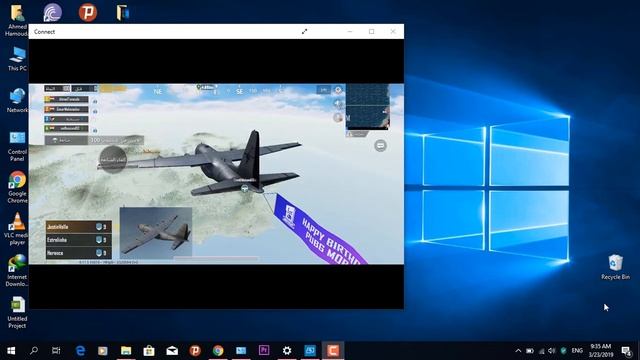Tap the round dark jump button over plane wing
640x360 pixels.
[x=113, y=160]
